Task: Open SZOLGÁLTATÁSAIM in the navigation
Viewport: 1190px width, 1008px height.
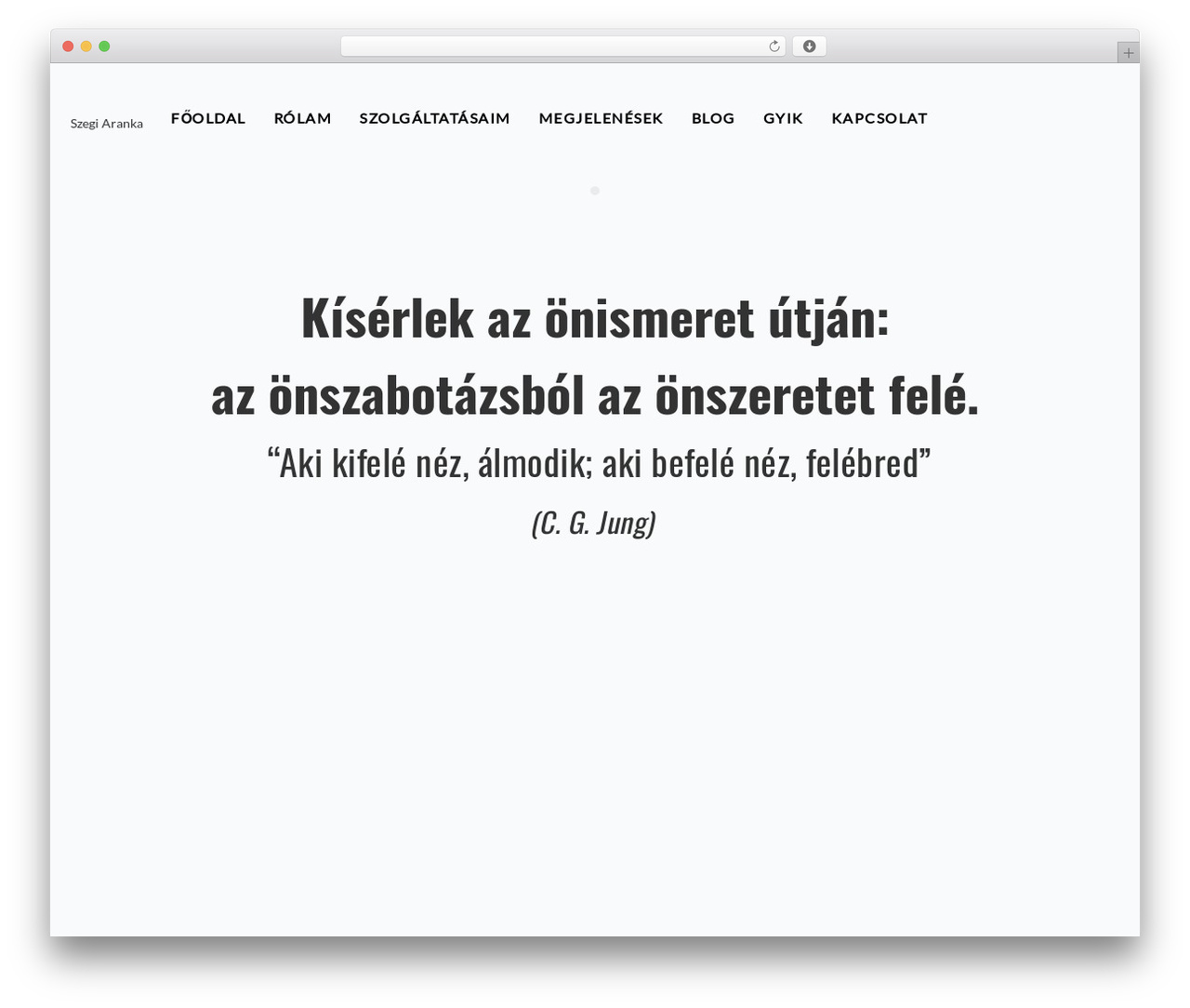Action: (x=435, y=118)
